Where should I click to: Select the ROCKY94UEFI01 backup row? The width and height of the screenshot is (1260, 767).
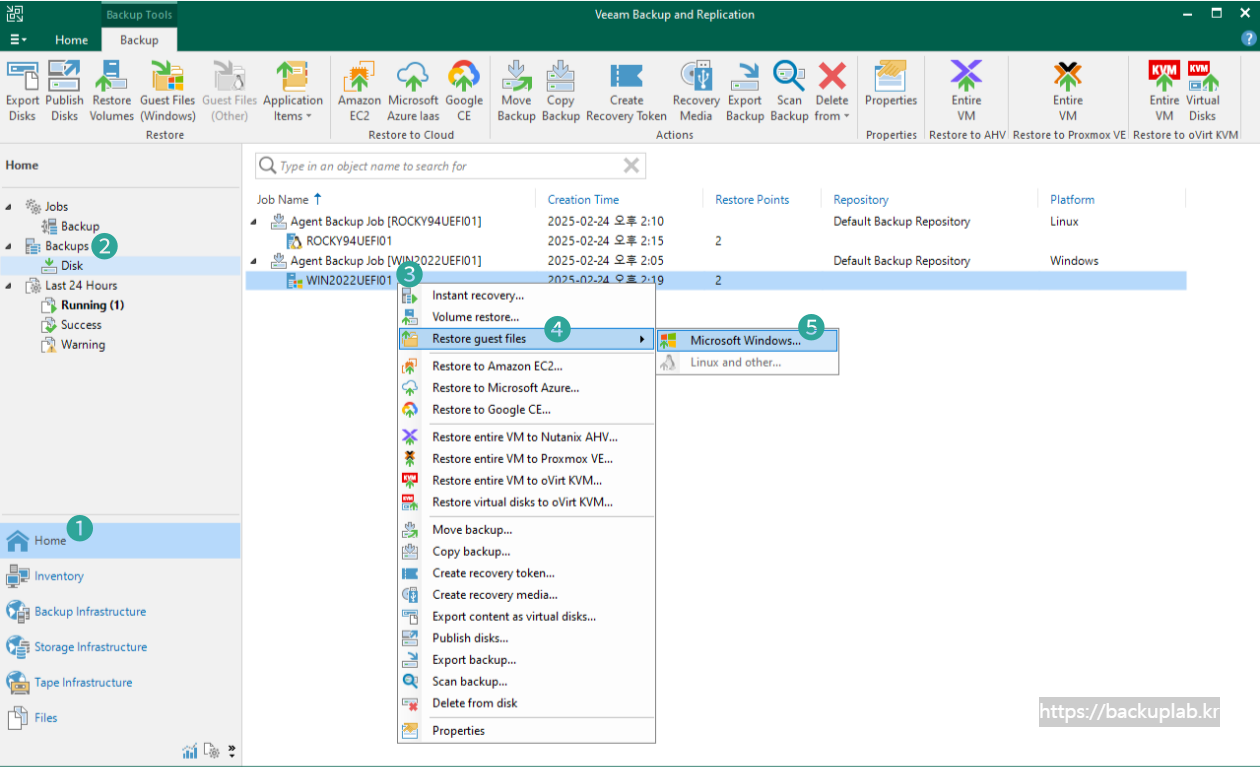coord(716,241)
